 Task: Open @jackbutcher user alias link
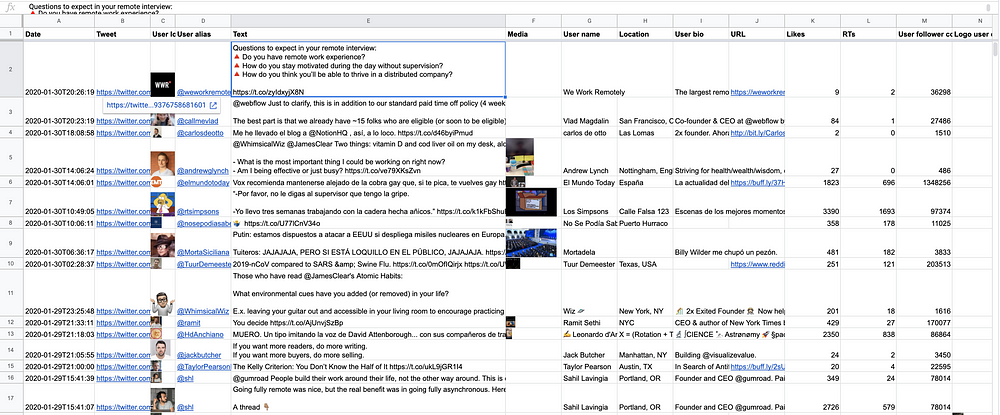tap(198, 354)
